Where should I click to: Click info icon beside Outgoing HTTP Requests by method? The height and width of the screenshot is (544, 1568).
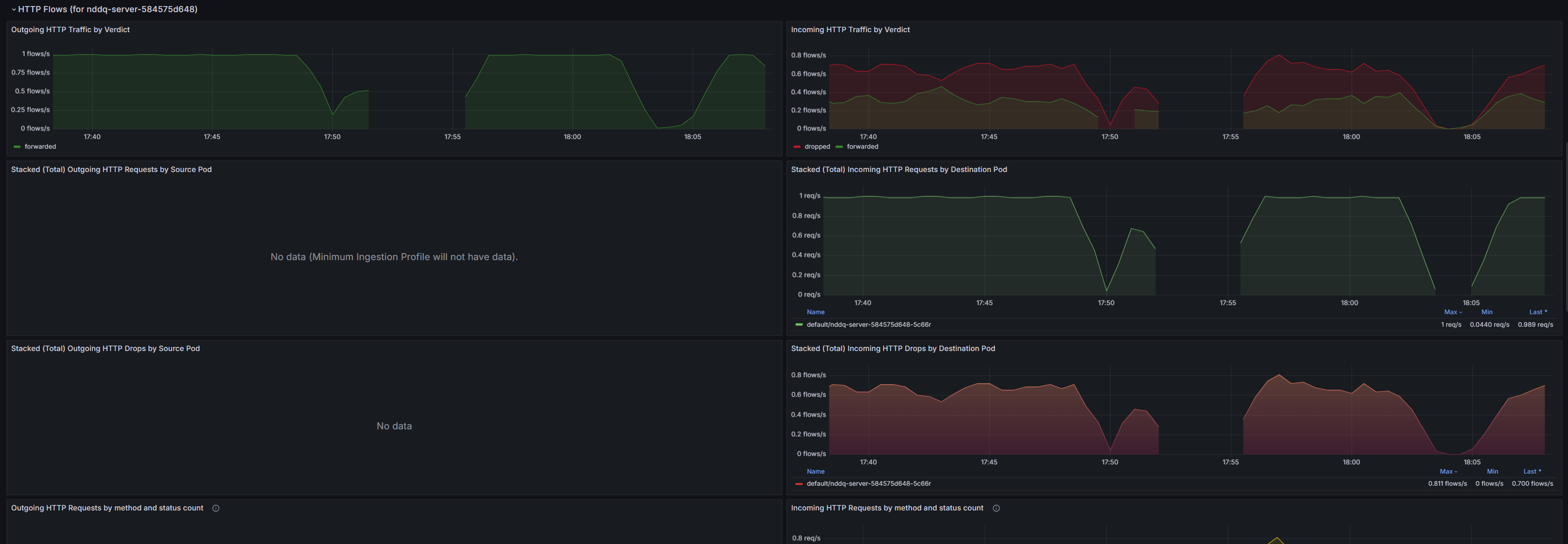pyautogui.click(x=215, y=508)
